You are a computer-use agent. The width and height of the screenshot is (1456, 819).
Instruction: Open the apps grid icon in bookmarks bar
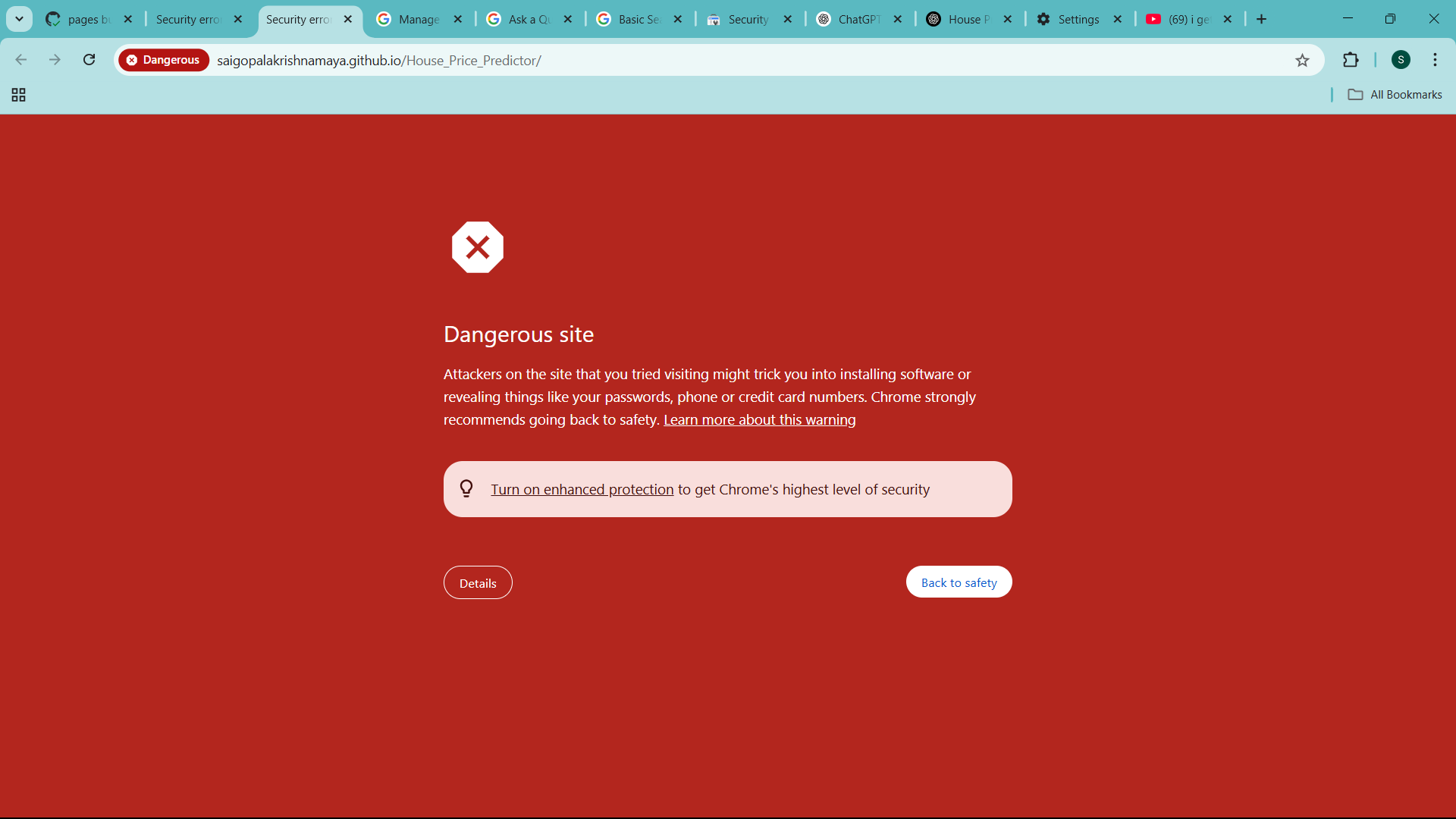[19, 95]
